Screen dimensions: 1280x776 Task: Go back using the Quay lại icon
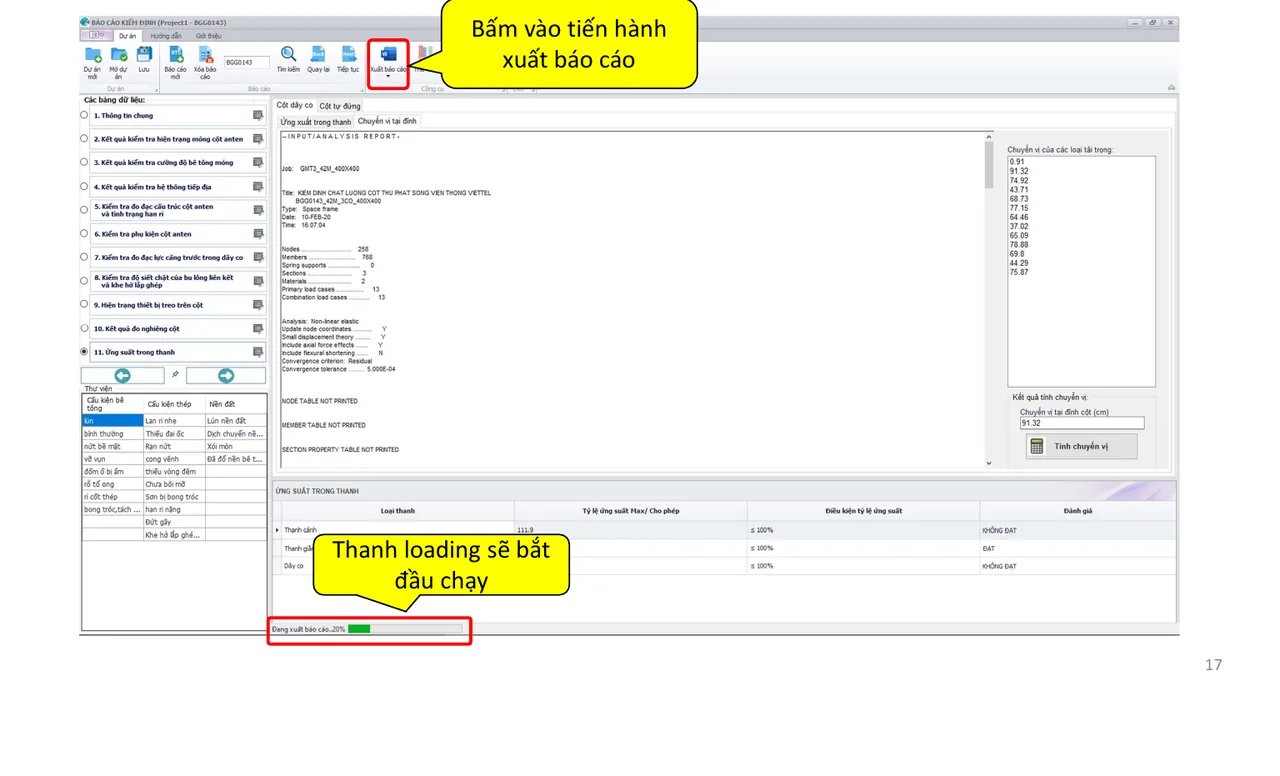(318, 55)
